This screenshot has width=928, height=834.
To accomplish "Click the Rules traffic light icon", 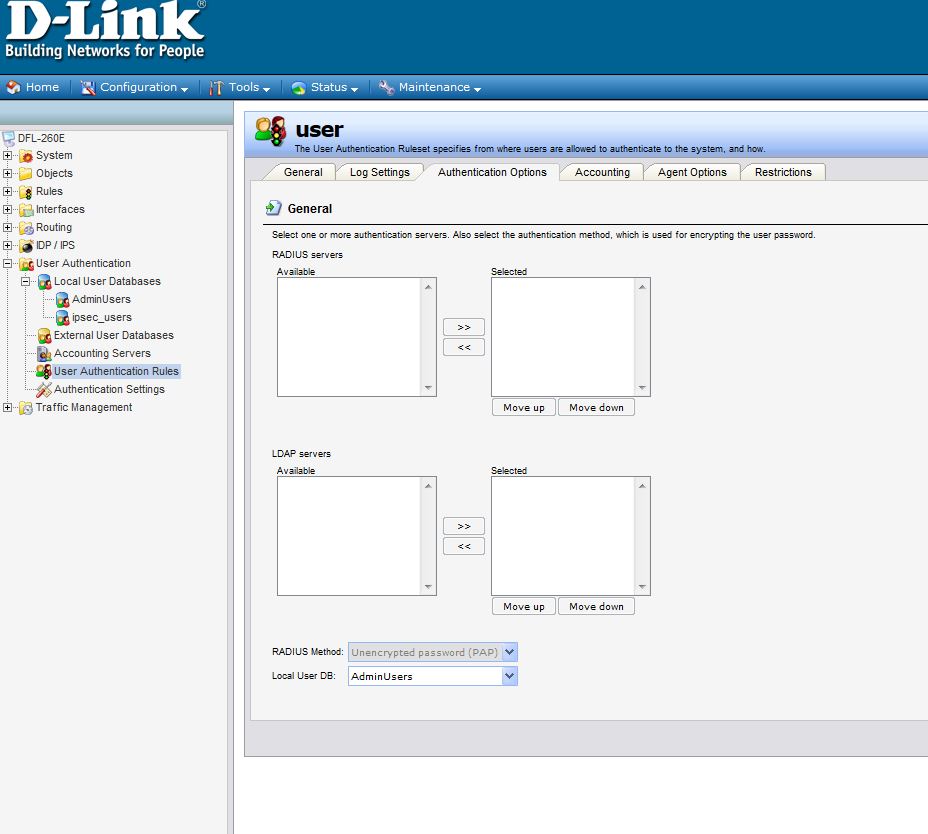I will pyautogui.click(x=26, y=192).
